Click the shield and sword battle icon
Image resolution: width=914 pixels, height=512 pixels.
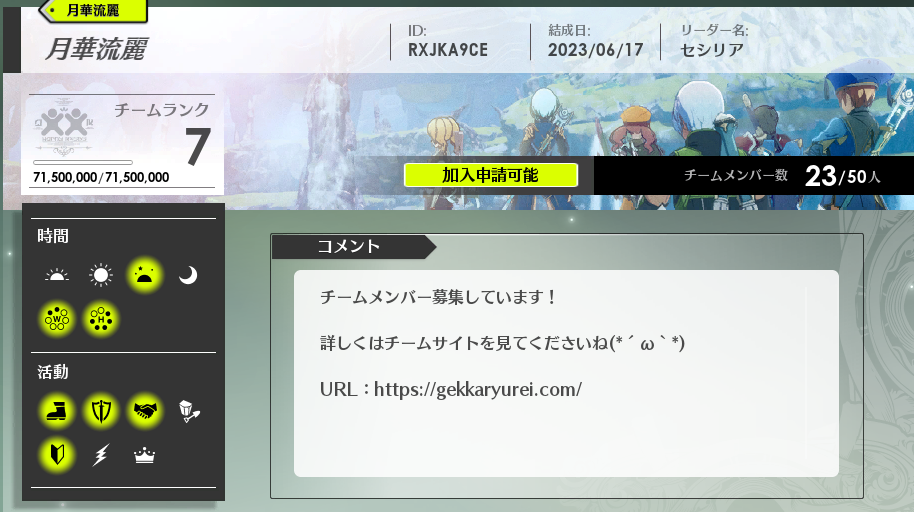tap(100, 410)
